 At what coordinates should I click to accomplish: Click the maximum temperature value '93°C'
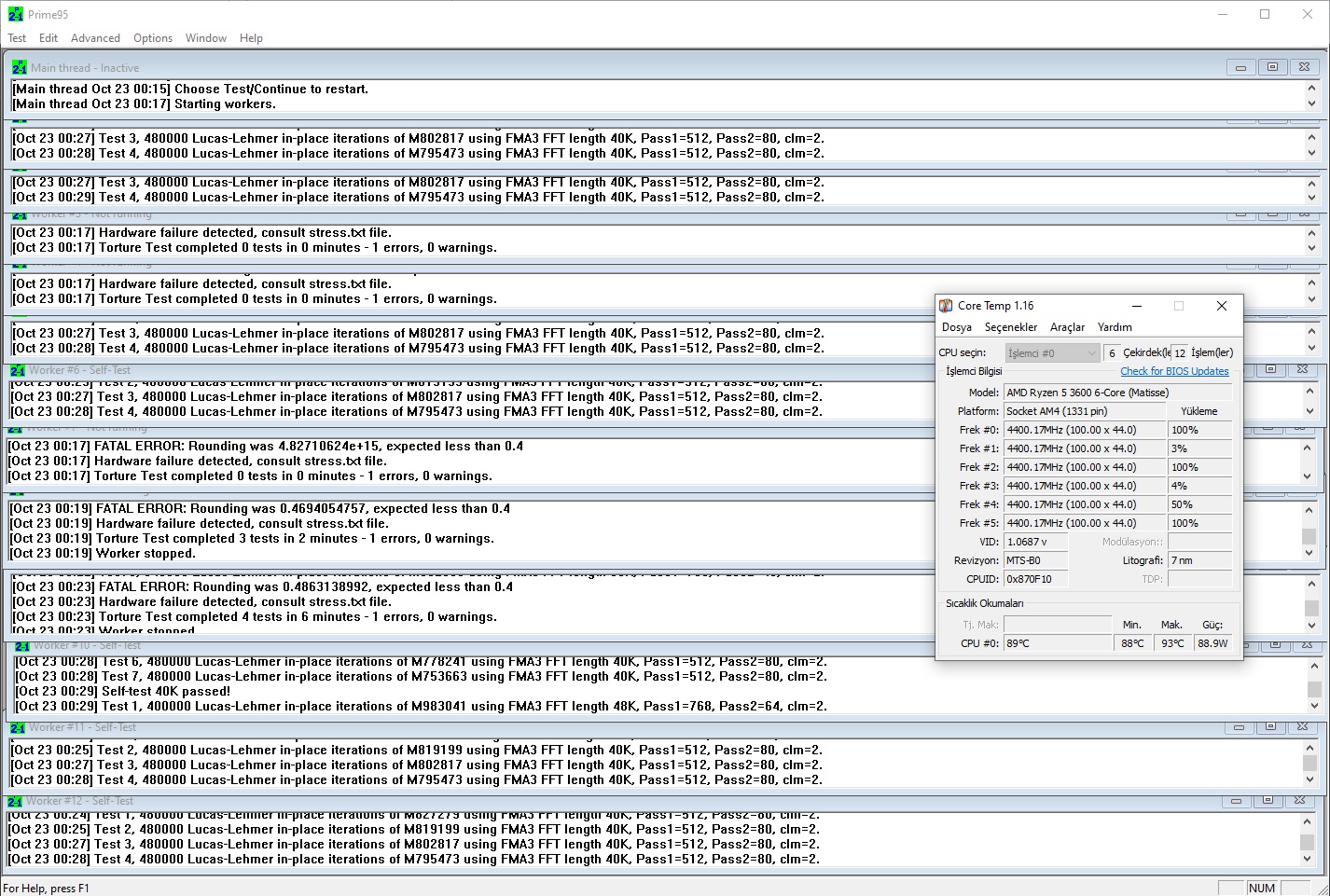[x=1172, y=643]
